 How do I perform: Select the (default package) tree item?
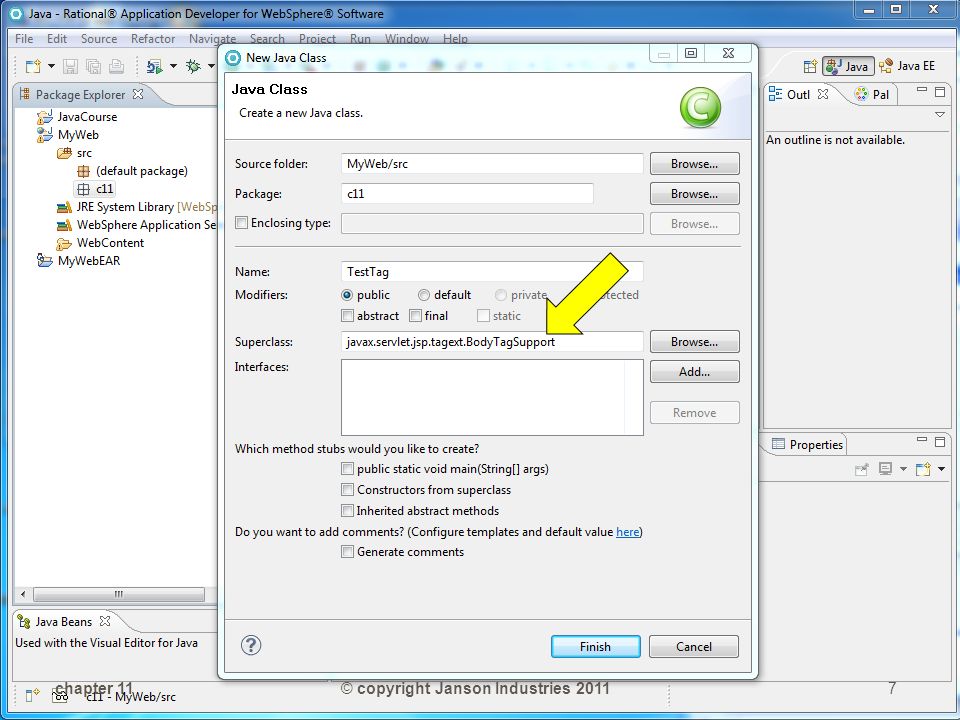coord(132,171)
